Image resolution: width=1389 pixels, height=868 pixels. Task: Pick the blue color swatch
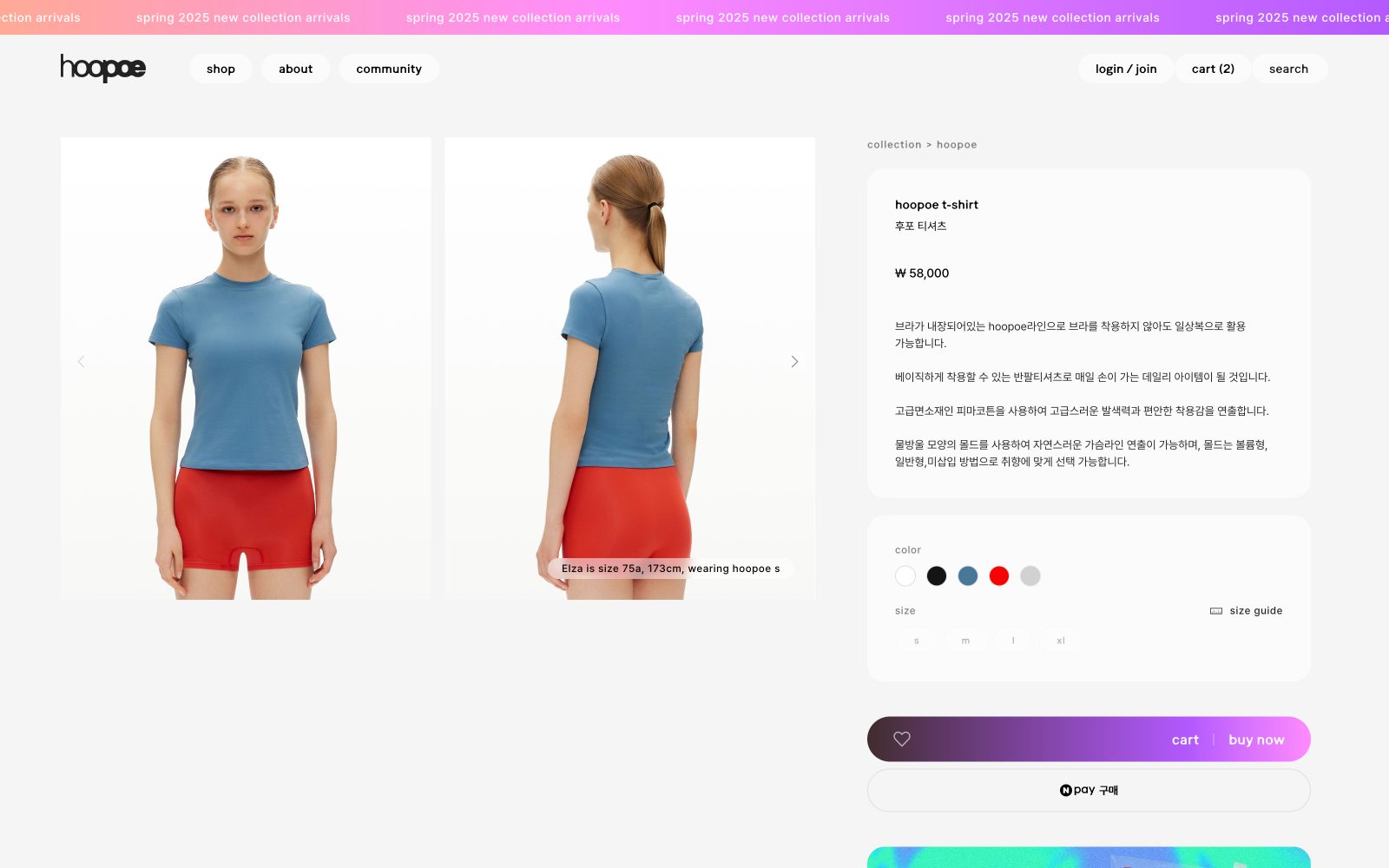click(x=968, y=576)
